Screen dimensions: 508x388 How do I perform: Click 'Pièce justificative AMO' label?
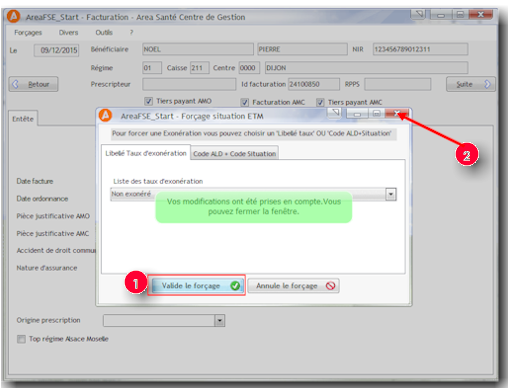click(53, 216)
